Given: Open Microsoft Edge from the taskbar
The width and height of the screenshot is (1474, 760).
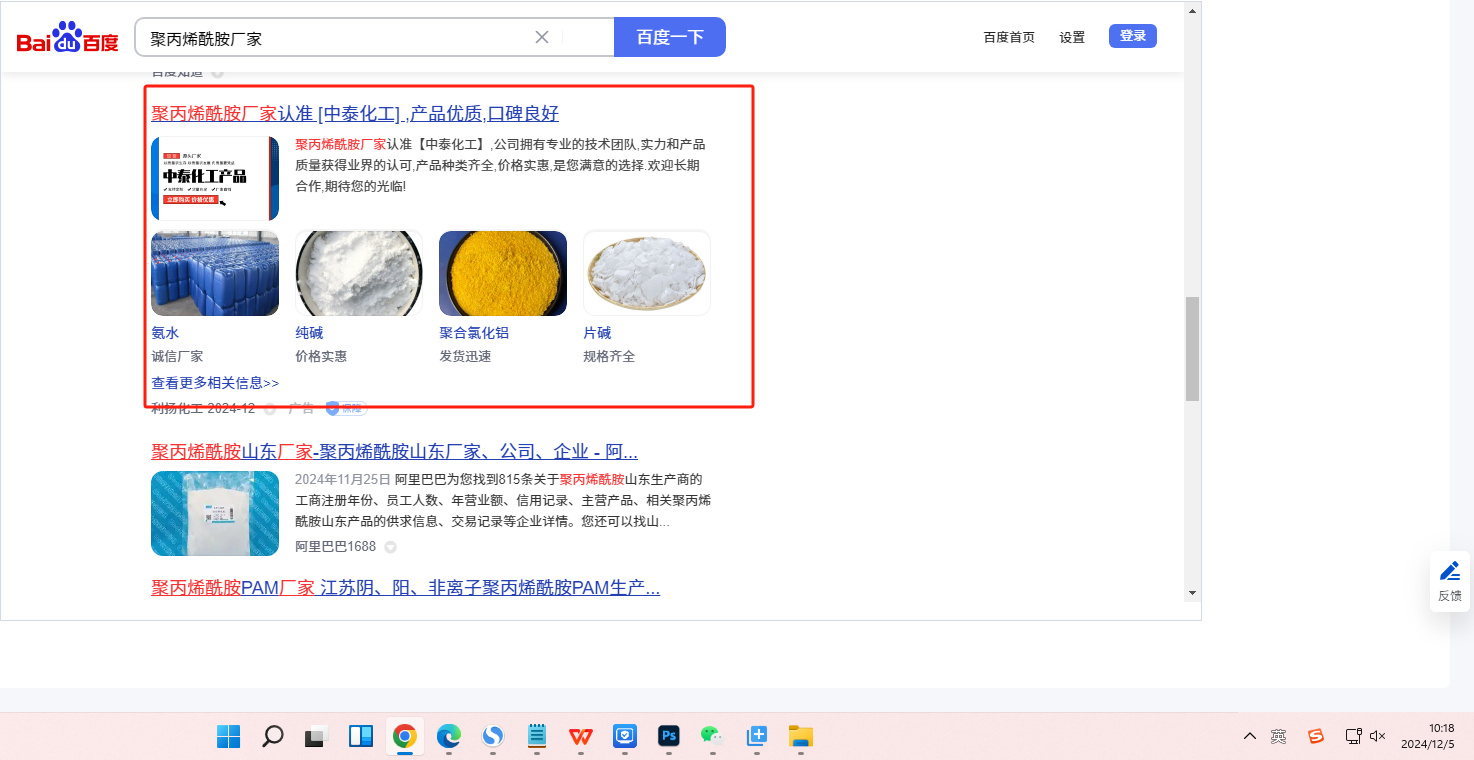Looking at the screenshot, I should click(x=449, y=737).
